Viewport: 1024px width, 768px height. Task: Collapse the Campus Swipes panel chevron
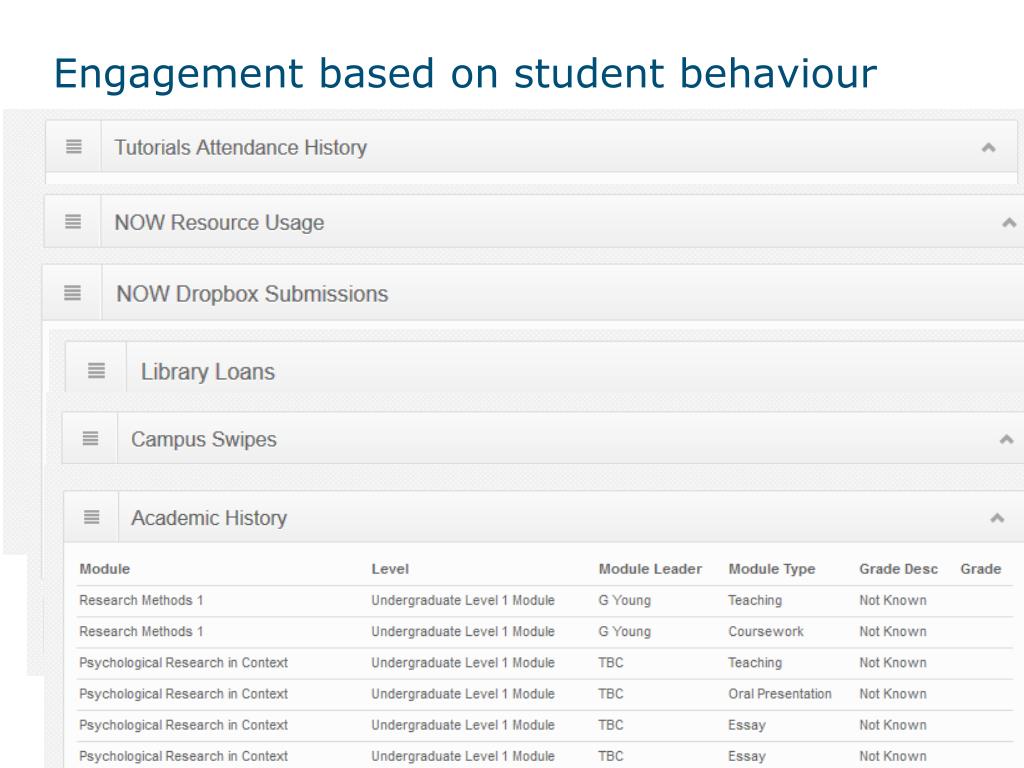pos(1007,440)
